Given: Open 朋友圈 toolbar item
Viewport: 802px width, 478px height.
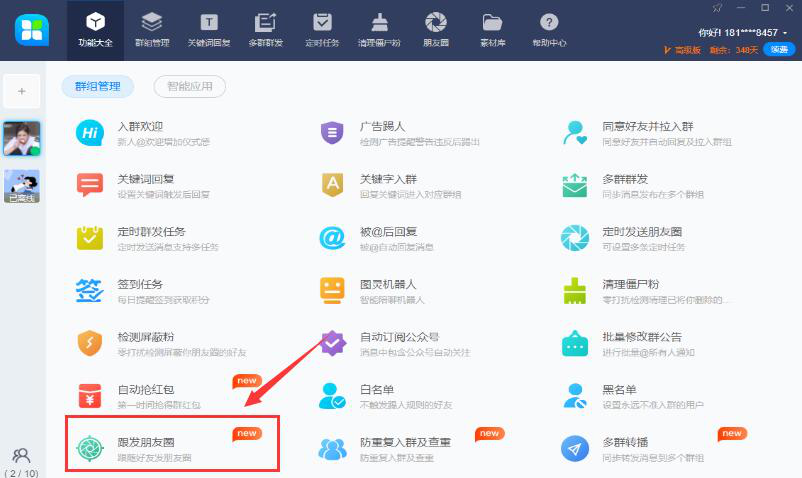Looking at the screenshot, I should coord(436,31).
